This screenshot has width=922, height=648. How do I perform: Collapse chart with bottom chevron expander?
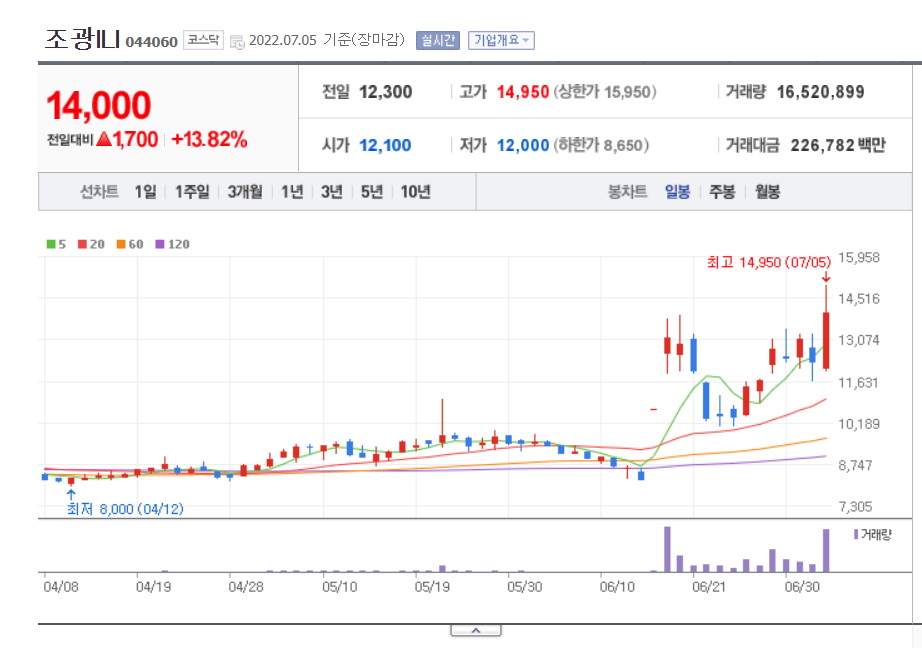pyautogui.click(x=476, y=630)
